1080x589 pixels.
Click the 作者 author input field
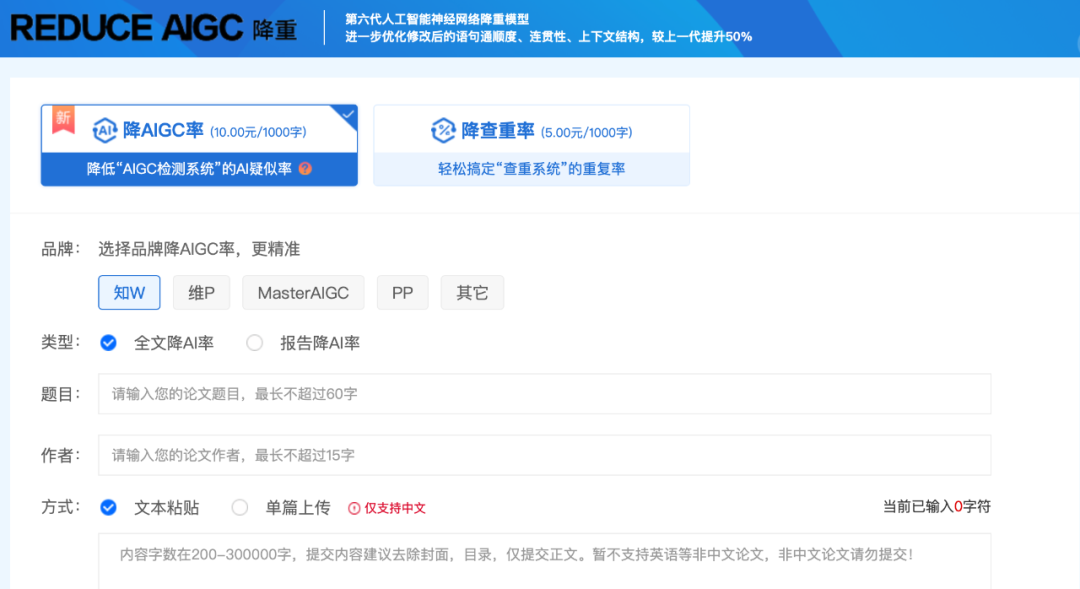point(544,455)
